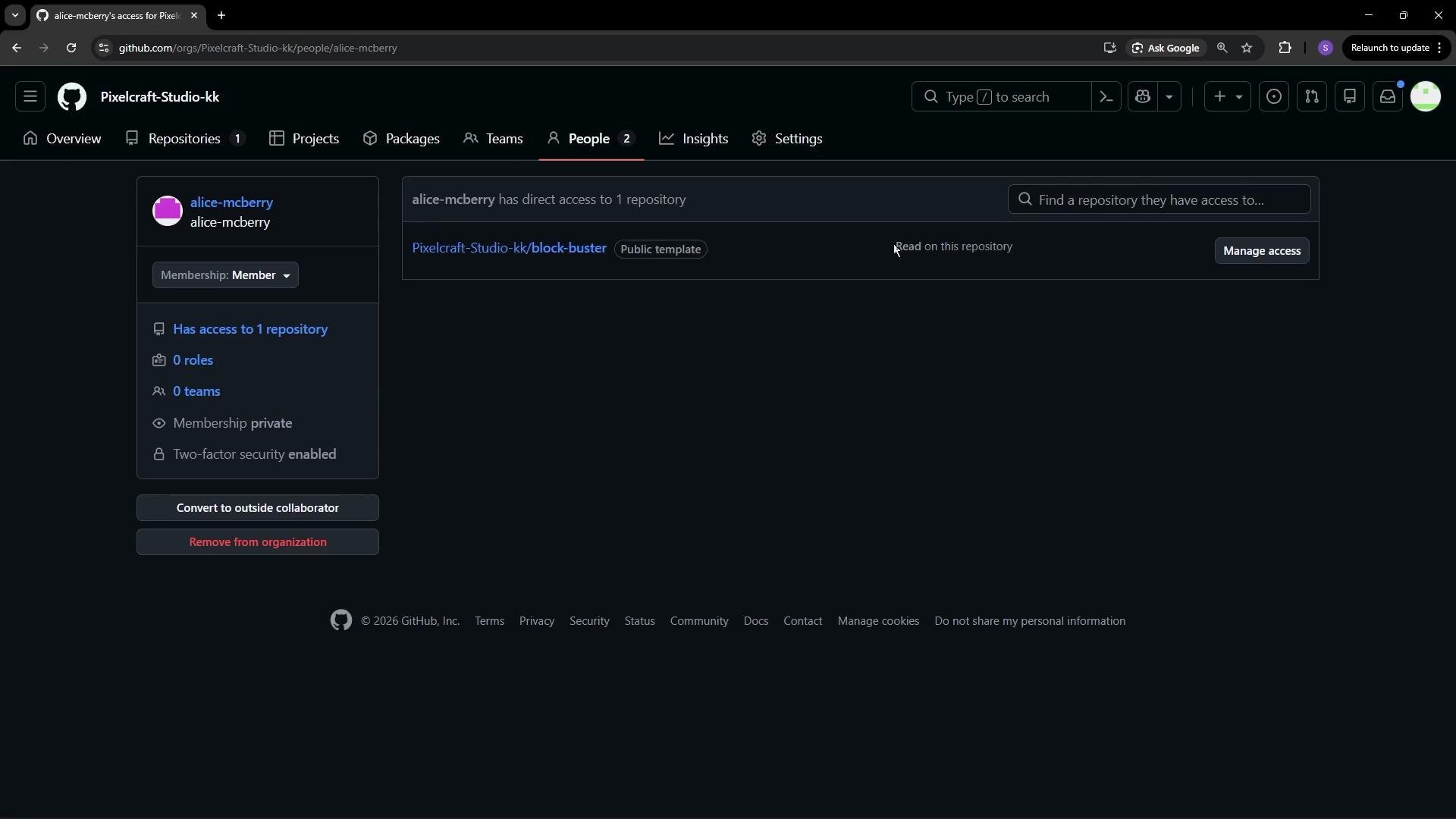1456x819 pixels.
Task: Open the 0 roles link
Action: [x=193, y=360]
